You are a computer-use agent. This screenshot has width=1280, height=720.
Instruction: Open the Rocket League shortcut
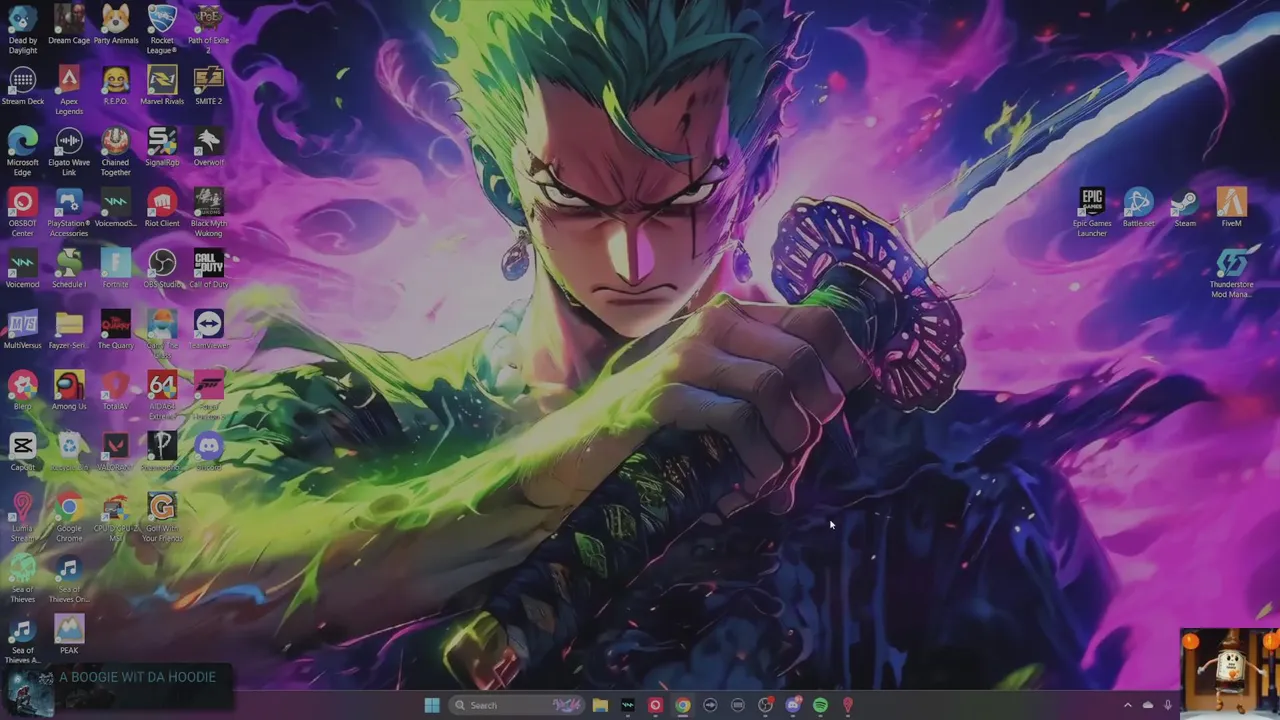point(162,19)
